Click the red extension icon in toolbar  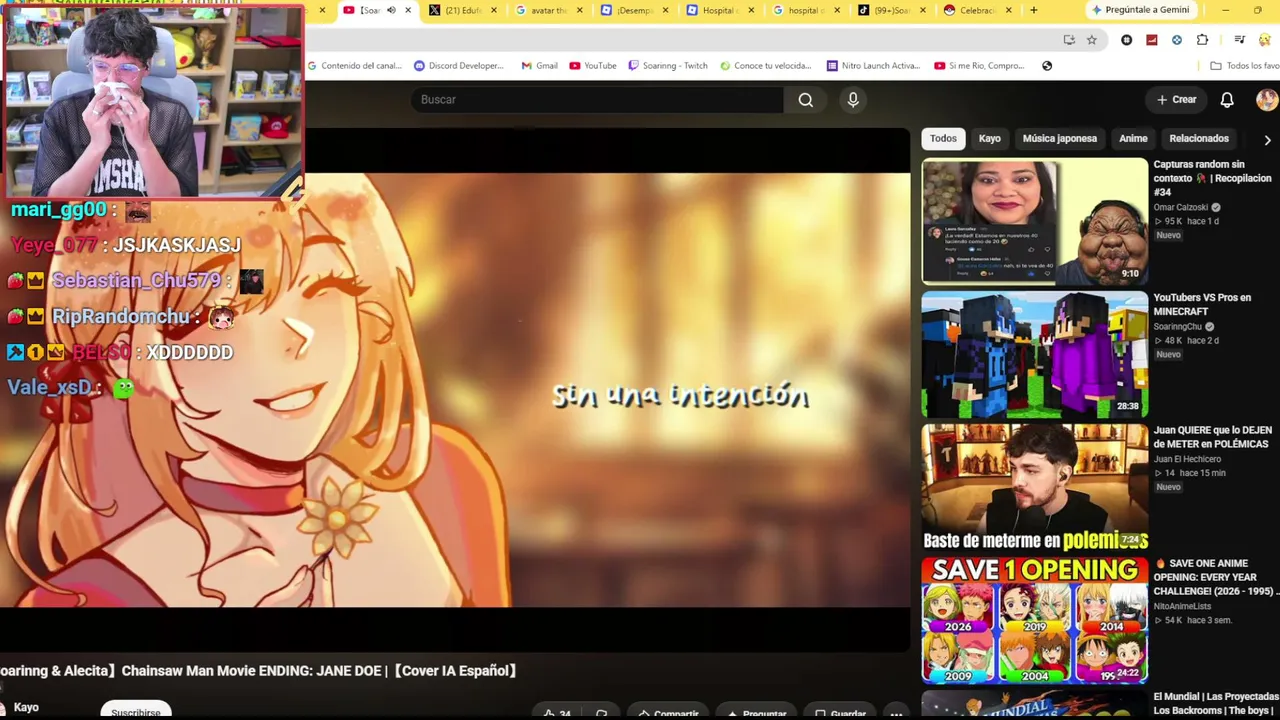1152,40
